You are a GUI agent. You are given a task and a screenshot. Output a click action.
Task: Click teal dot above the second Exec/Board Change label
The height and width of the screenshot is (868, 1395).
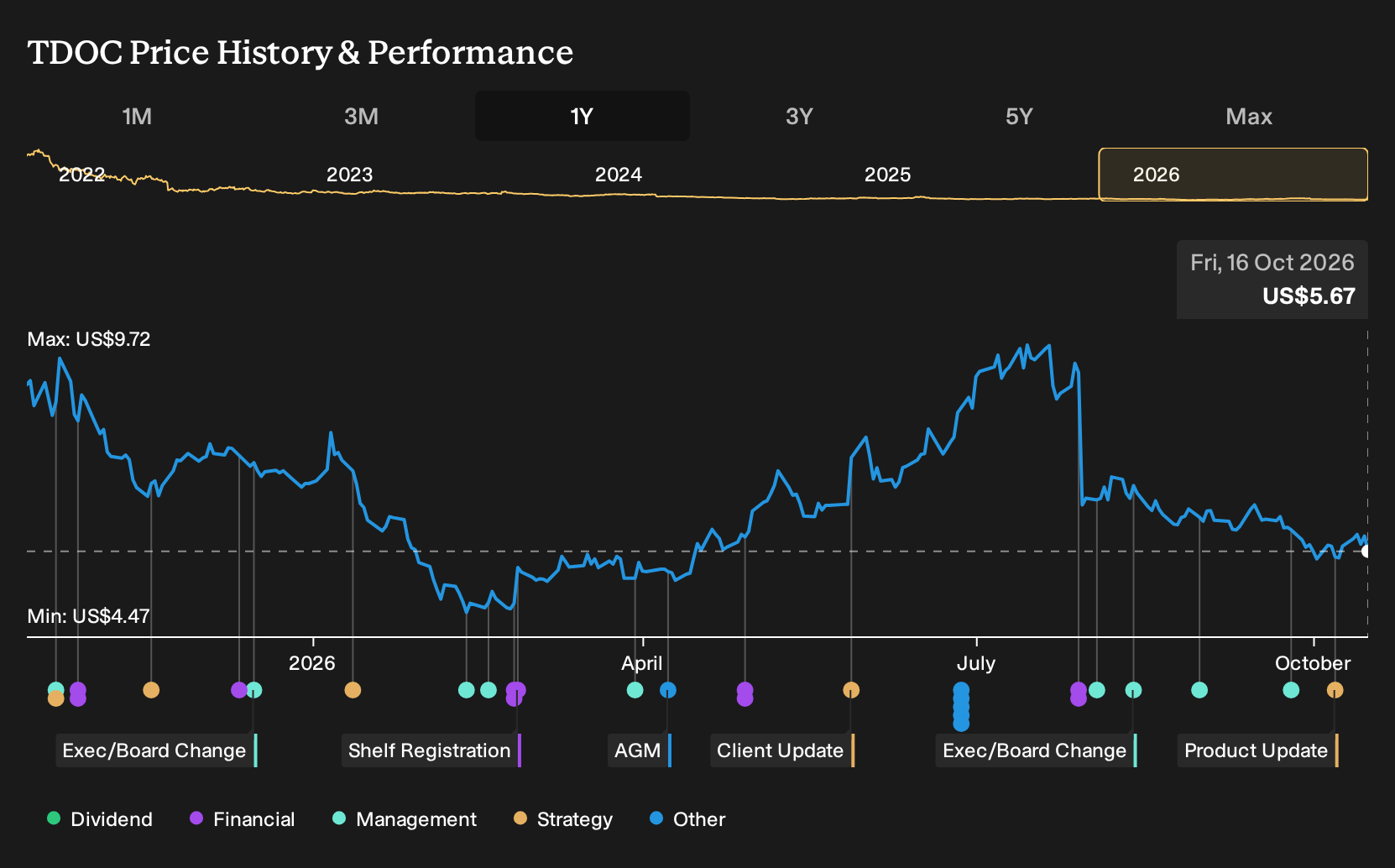click(1133, 690)
